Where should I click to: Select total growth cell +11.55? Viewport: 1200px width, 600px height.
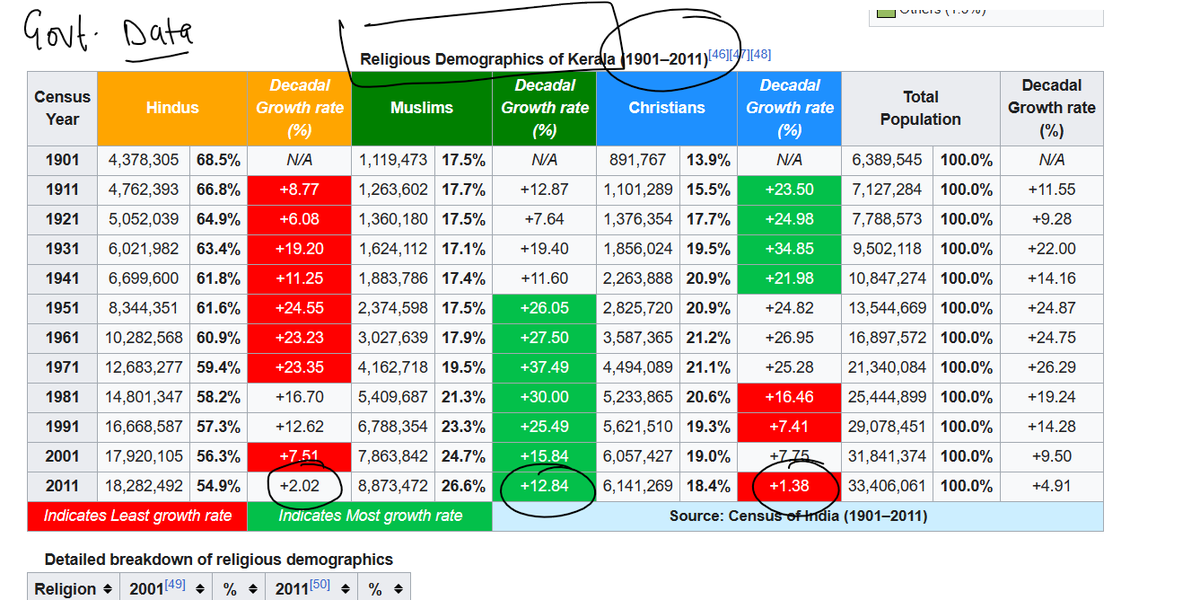1051,189
